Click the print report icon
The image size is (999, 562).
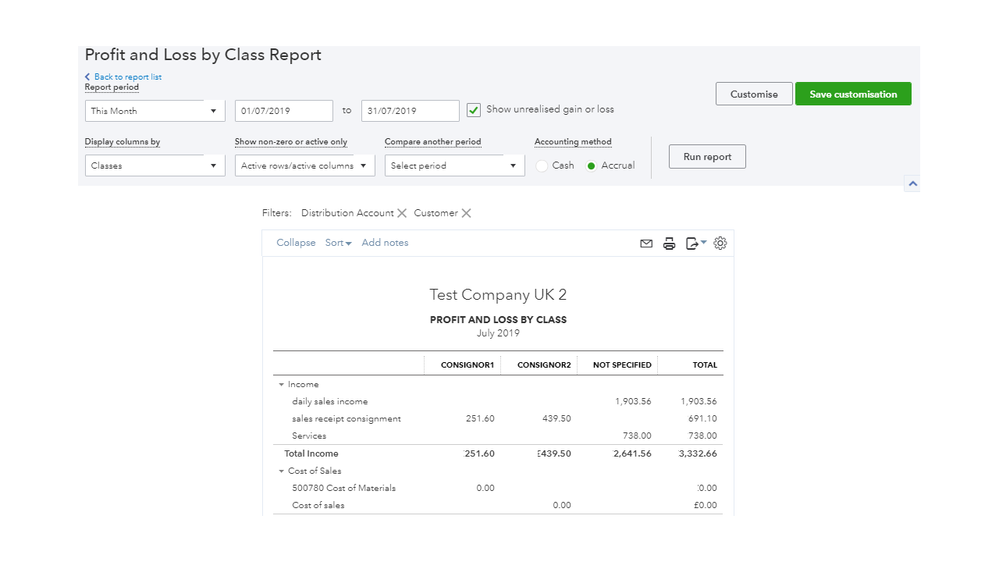point(670,243)
